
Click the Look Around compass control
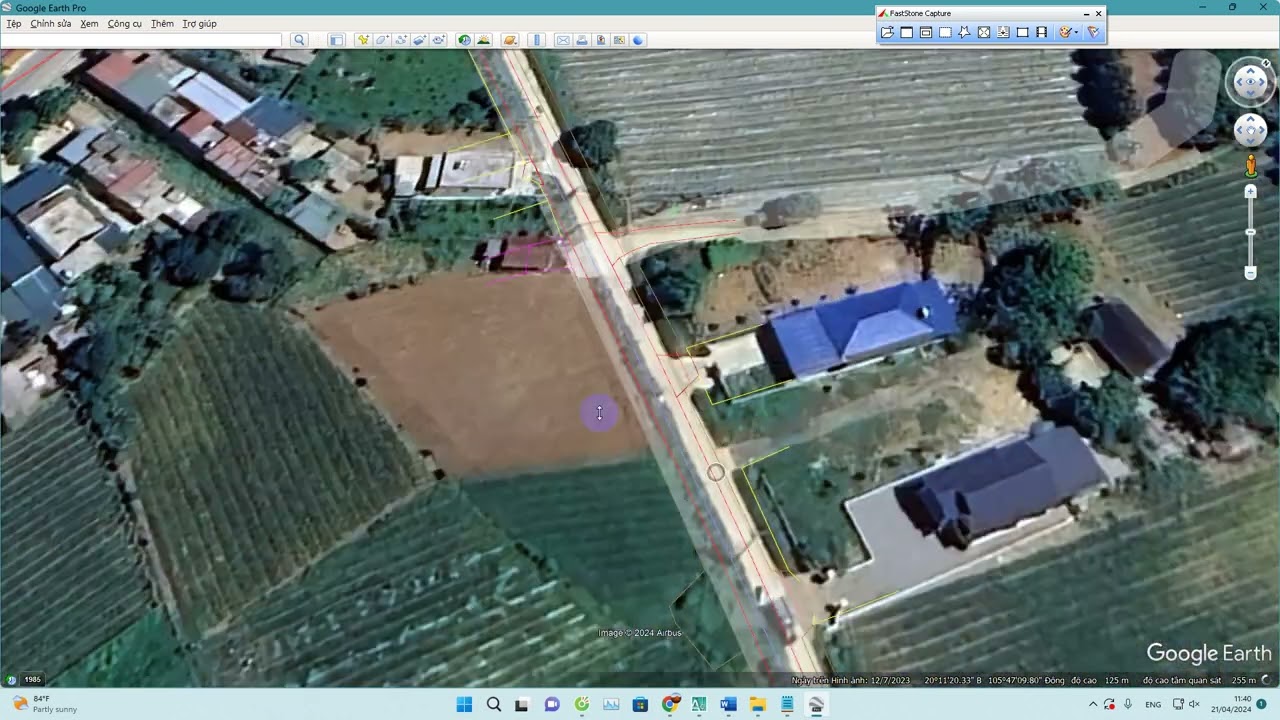(1251, 82)
